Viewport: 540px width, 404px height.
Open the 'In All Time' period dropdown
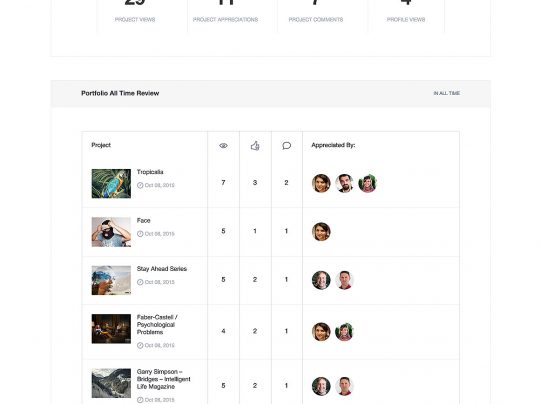point(447,93)
